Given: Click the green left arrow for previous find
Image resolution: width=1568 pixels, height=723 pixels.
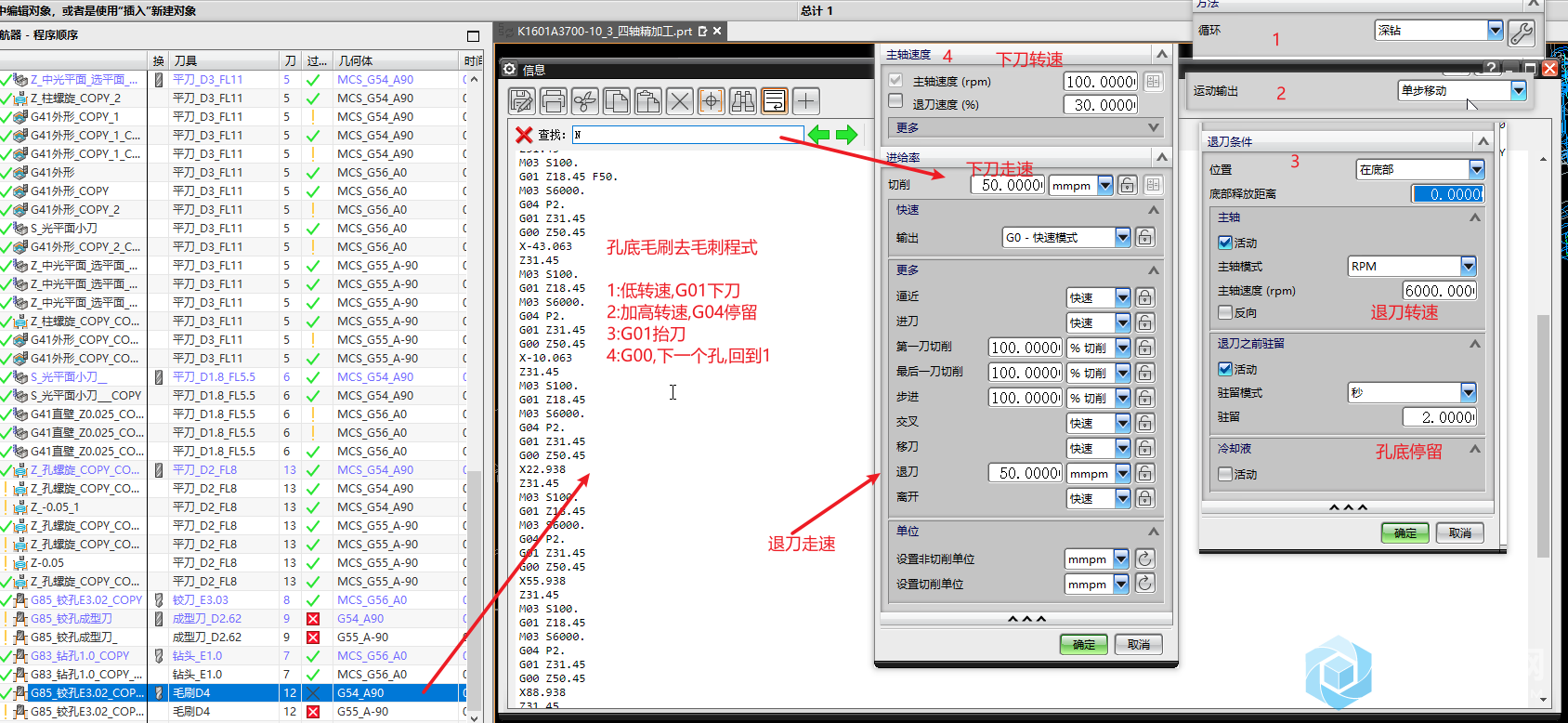Looking at the screenshot, I should (x=818, y=135).
